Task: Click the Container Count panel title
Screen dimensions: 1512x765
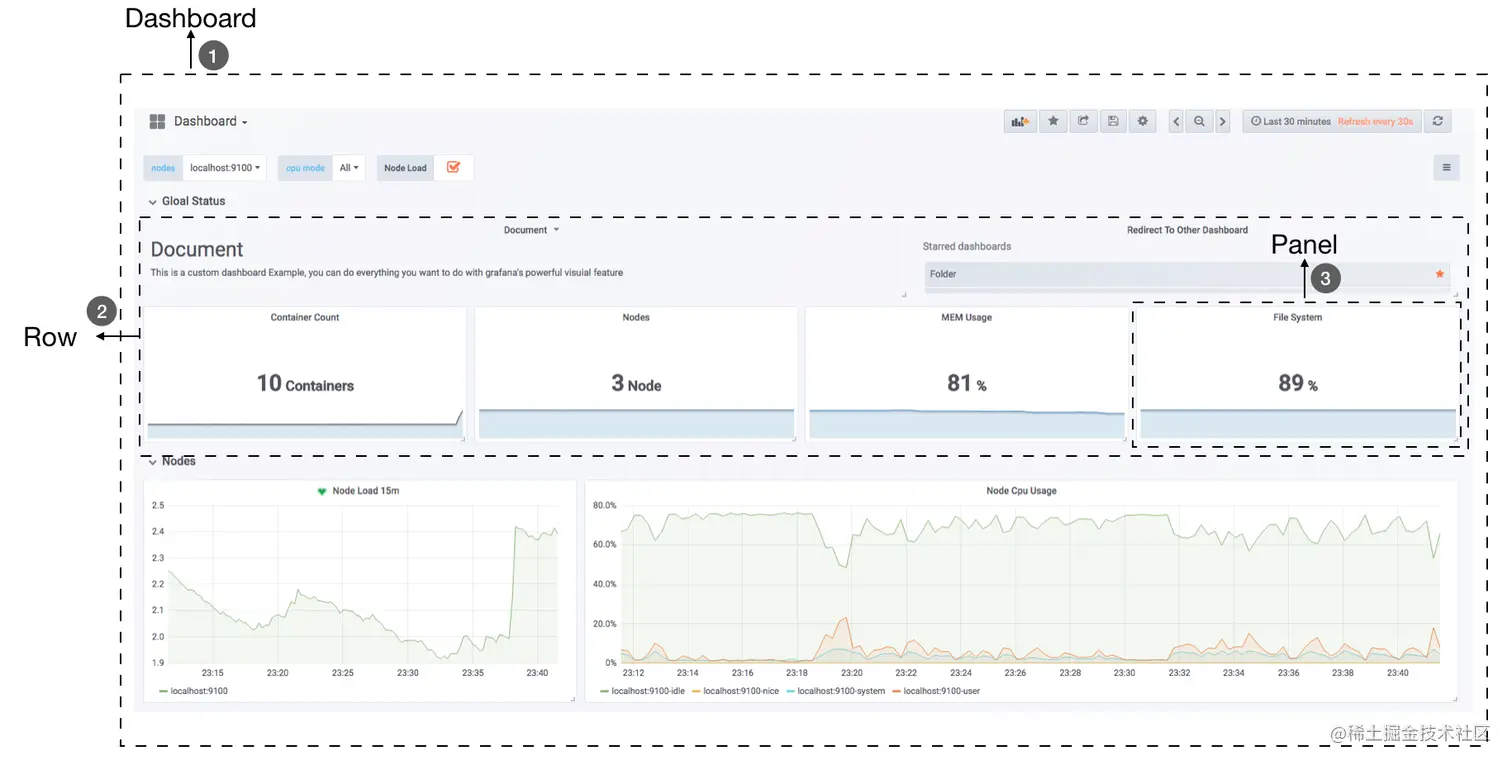Action: click(x=305, y=317)
